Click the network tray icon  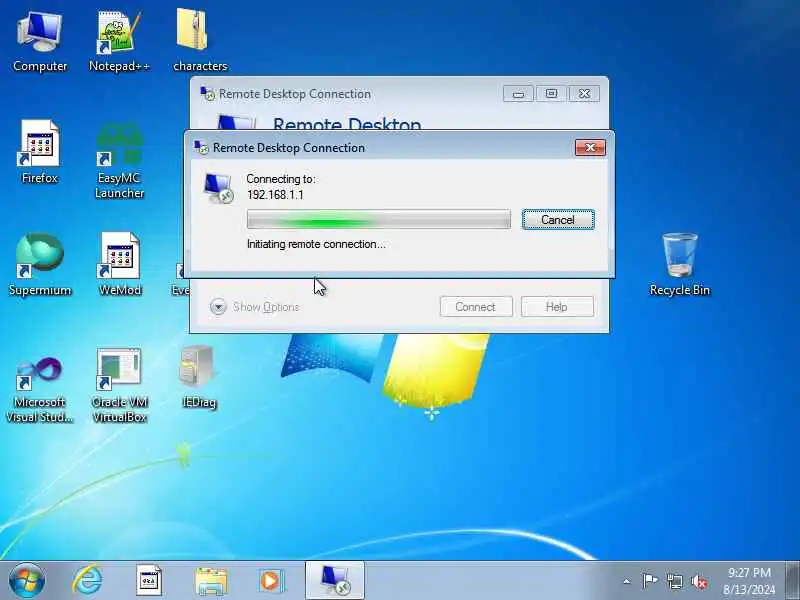coord(674,581)
